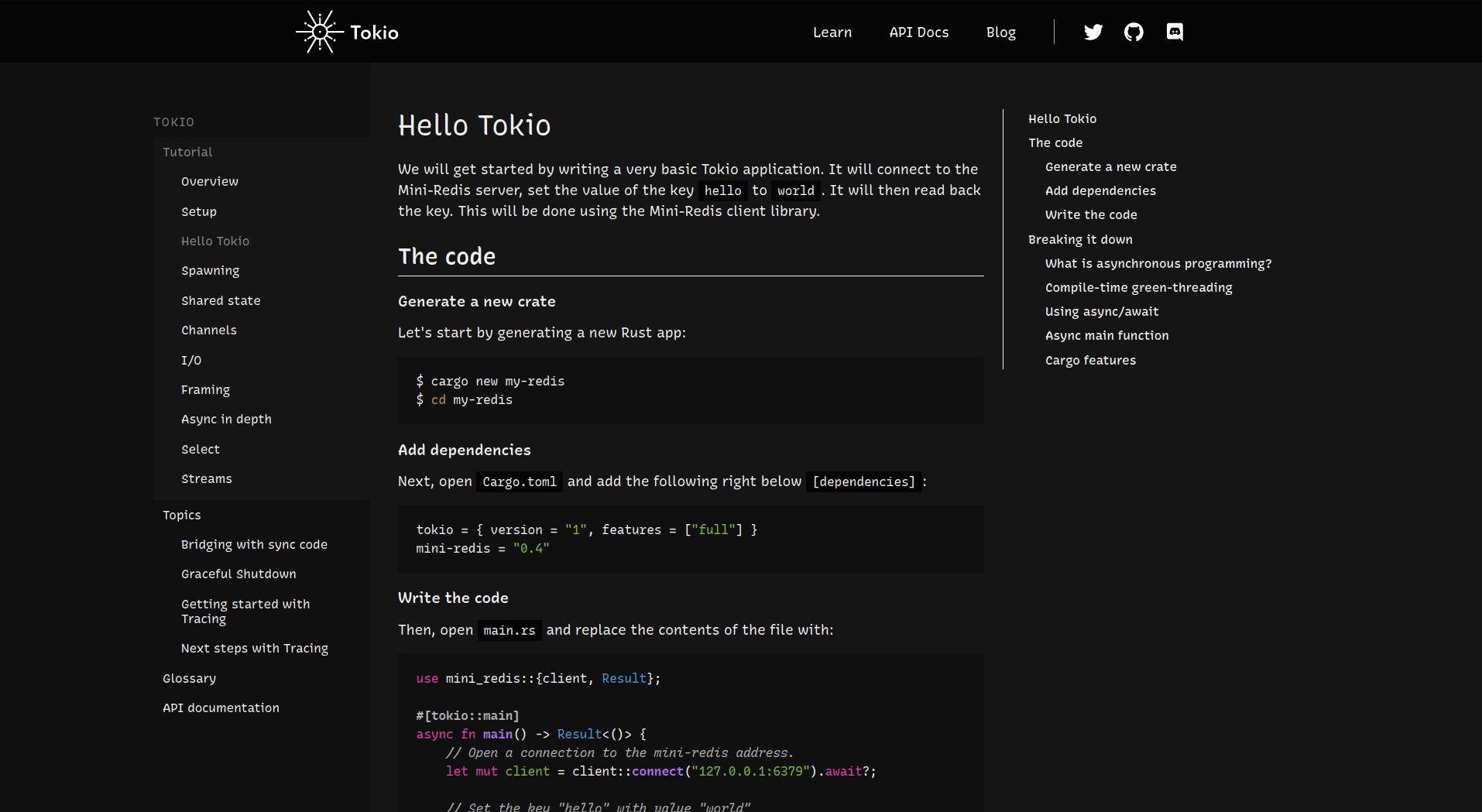1482x812 pixels.
Task: Click the 'use mini_redis' import line
Action: 538,678
